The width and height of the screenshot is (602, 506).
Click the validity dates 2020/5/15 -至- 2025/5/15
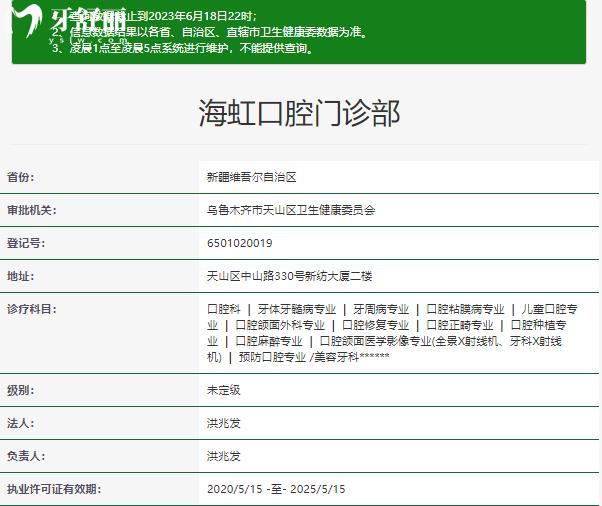click(x=276, y=490)
